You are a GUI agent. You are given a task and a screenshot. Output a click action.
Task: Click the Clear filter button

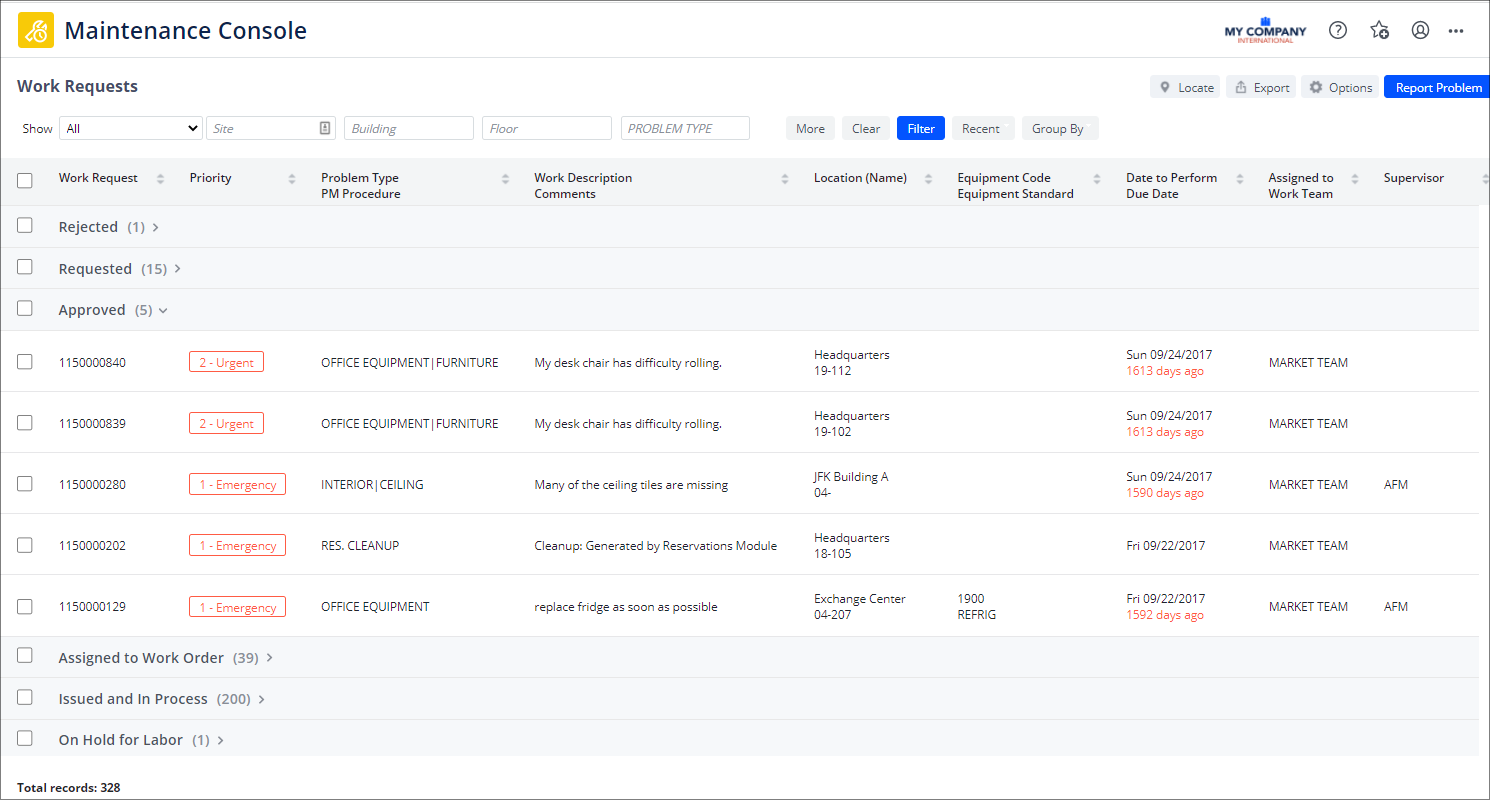[x=866, y=128]
